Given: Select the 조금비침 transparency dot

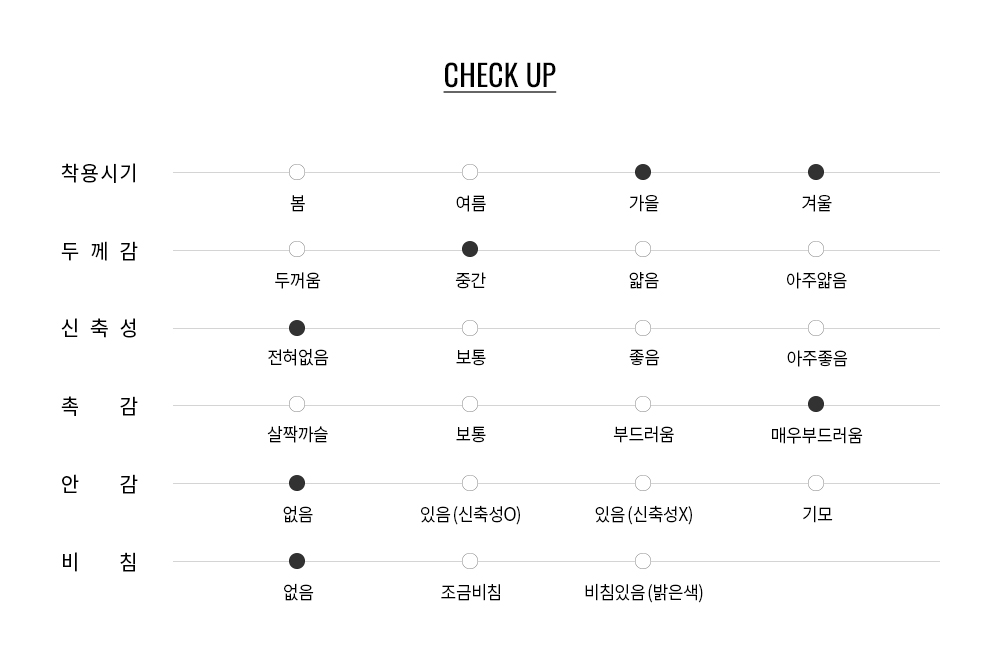Looking at the screenshot, I should coord(470,561).
